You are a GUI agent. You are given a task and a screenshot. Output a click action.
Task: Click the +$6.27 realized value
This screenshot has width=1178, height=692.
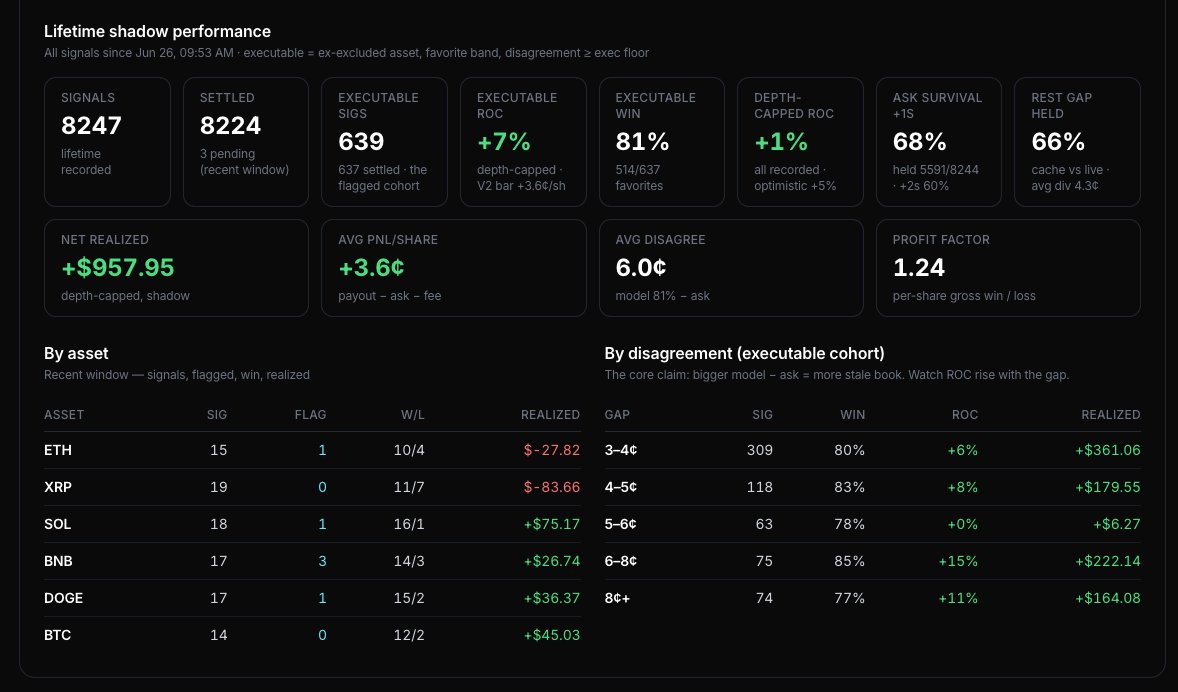pyautogui.click(x=1116, y=524)
